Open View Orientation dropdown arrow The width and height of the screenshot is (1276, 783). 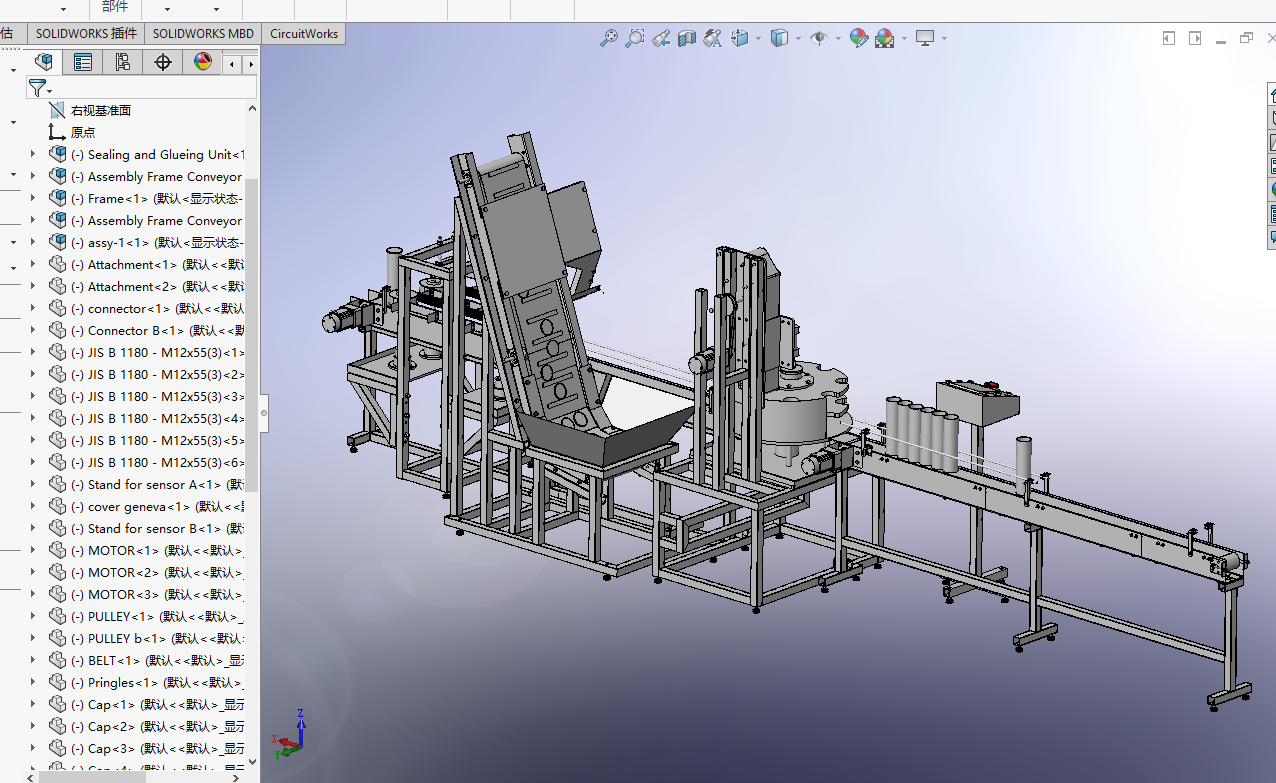click(758, 39)
